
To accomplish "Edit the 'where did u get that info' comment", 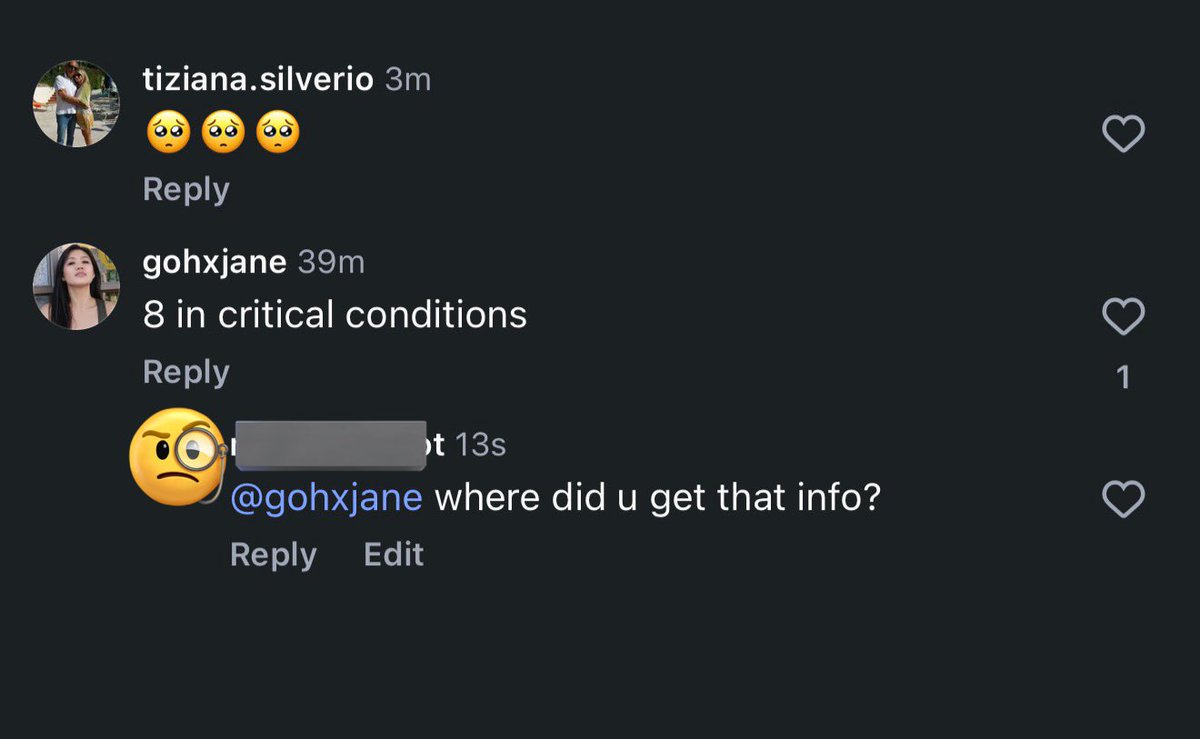I will 394,554.
